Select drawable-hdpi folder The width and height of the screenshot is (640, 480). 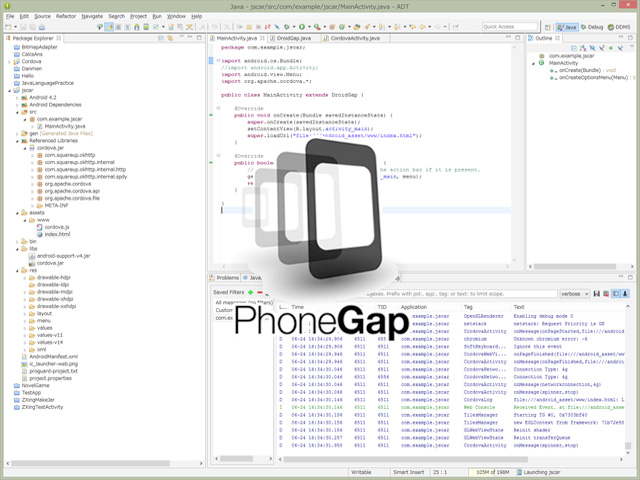[53, 278]
